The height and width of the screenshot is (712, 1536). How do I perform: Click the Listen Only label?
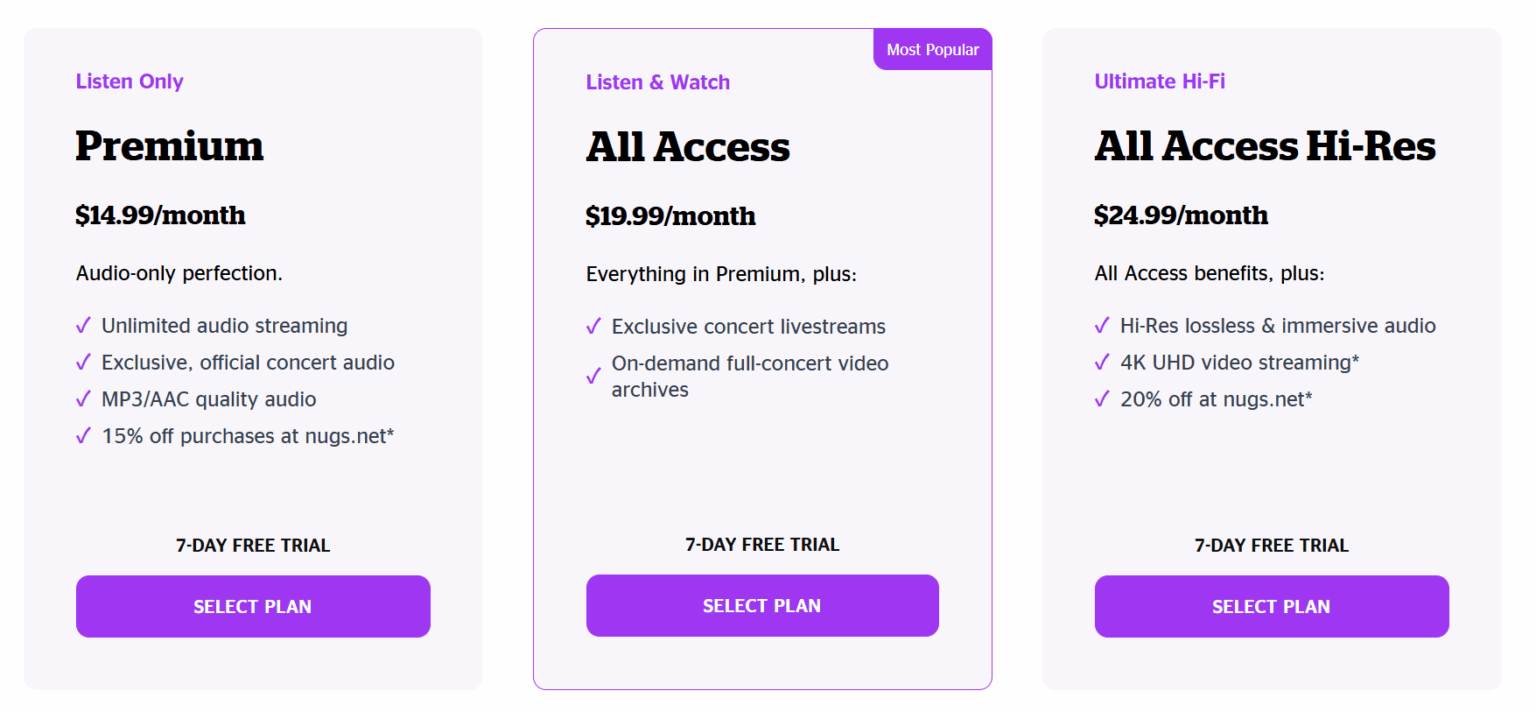pos(130,81)
